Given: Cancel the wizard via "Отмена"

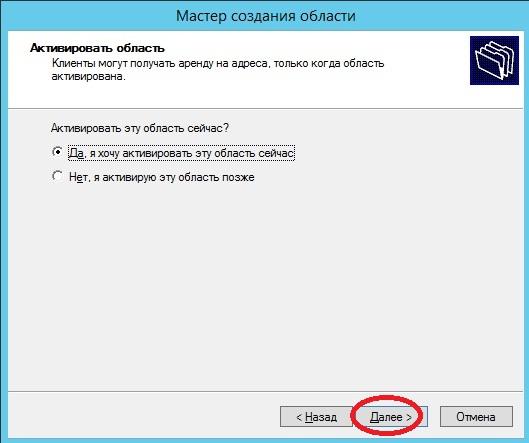Looking at the screenshot, I should point(476,417).
